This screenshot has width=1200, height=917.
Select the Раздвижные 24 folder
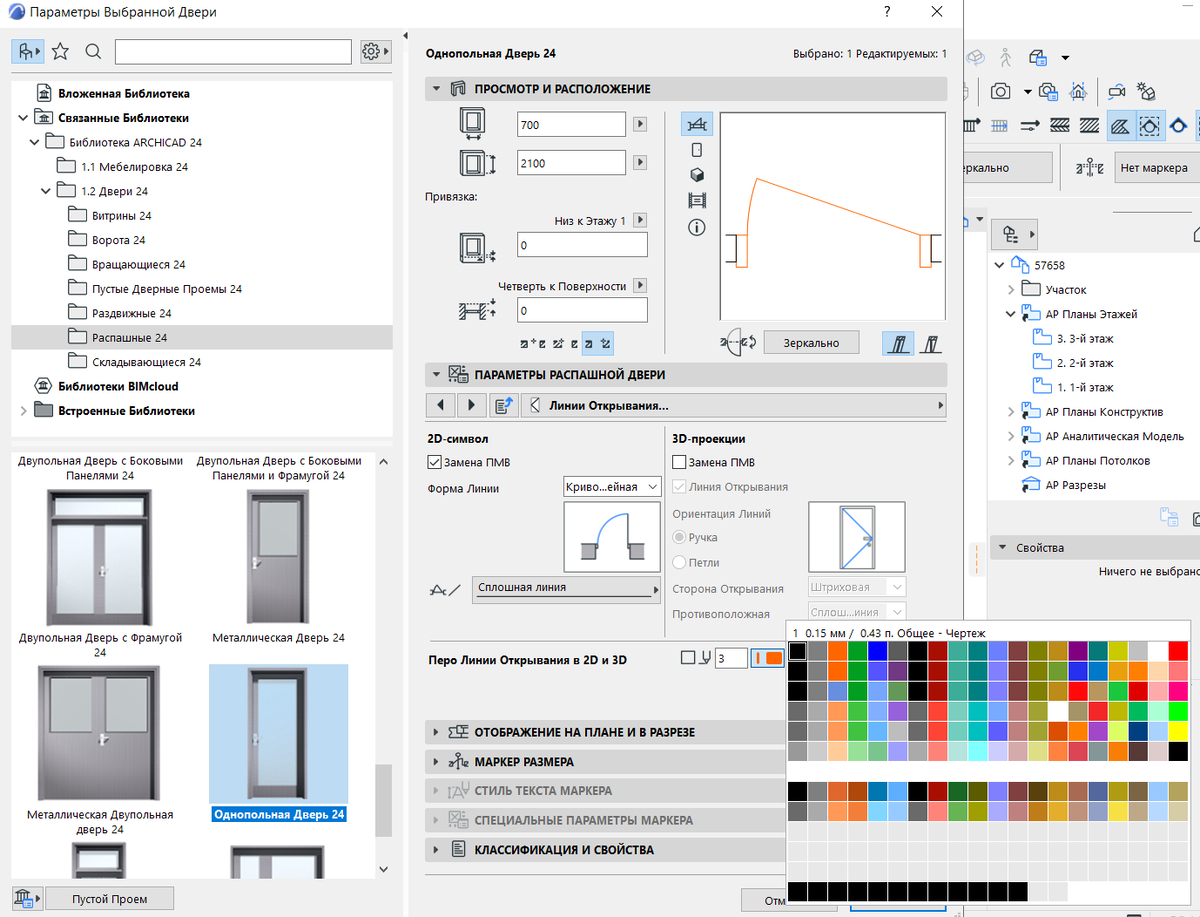132,313
